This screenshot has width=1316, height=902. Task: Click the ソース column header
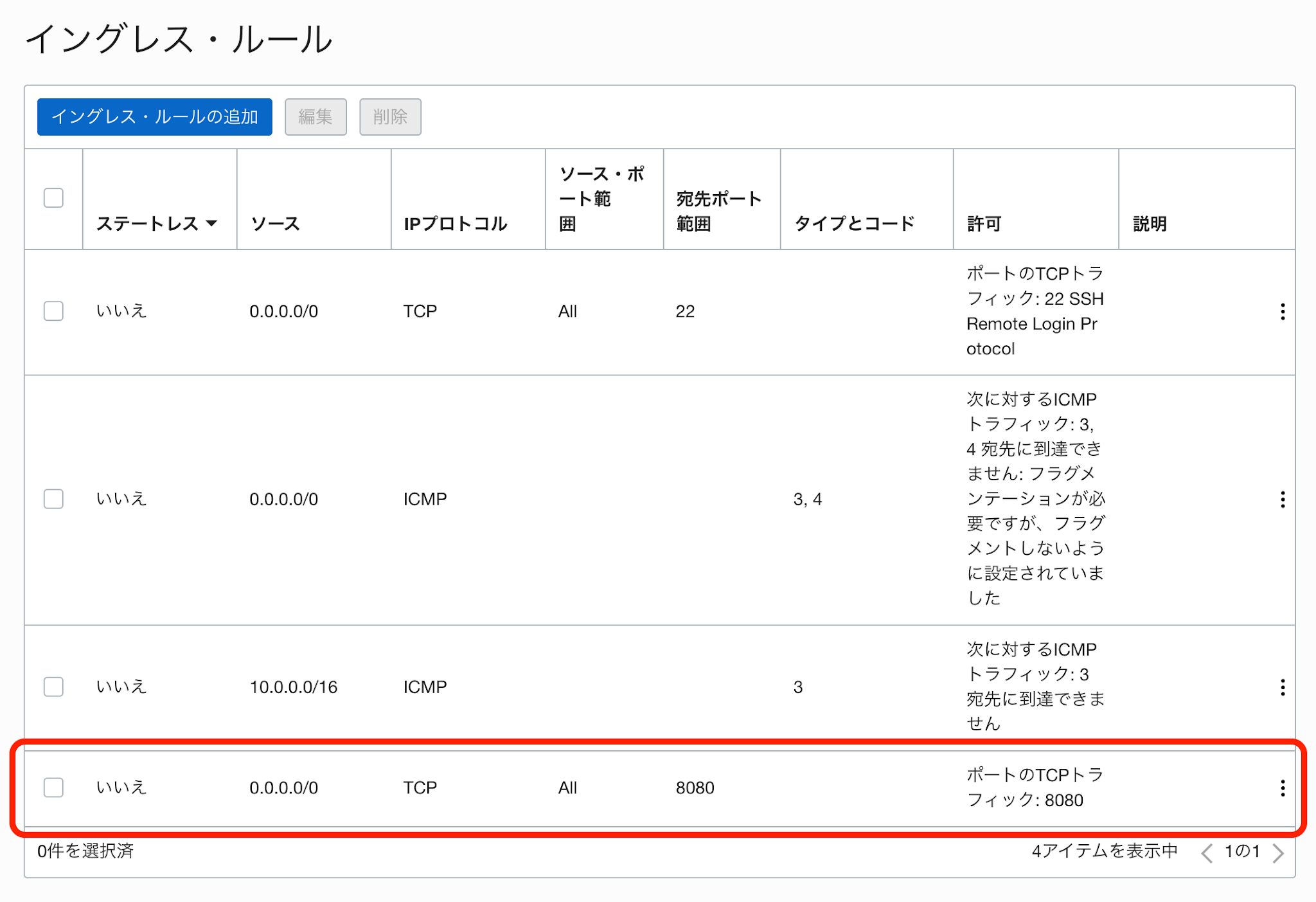point(276,224)
